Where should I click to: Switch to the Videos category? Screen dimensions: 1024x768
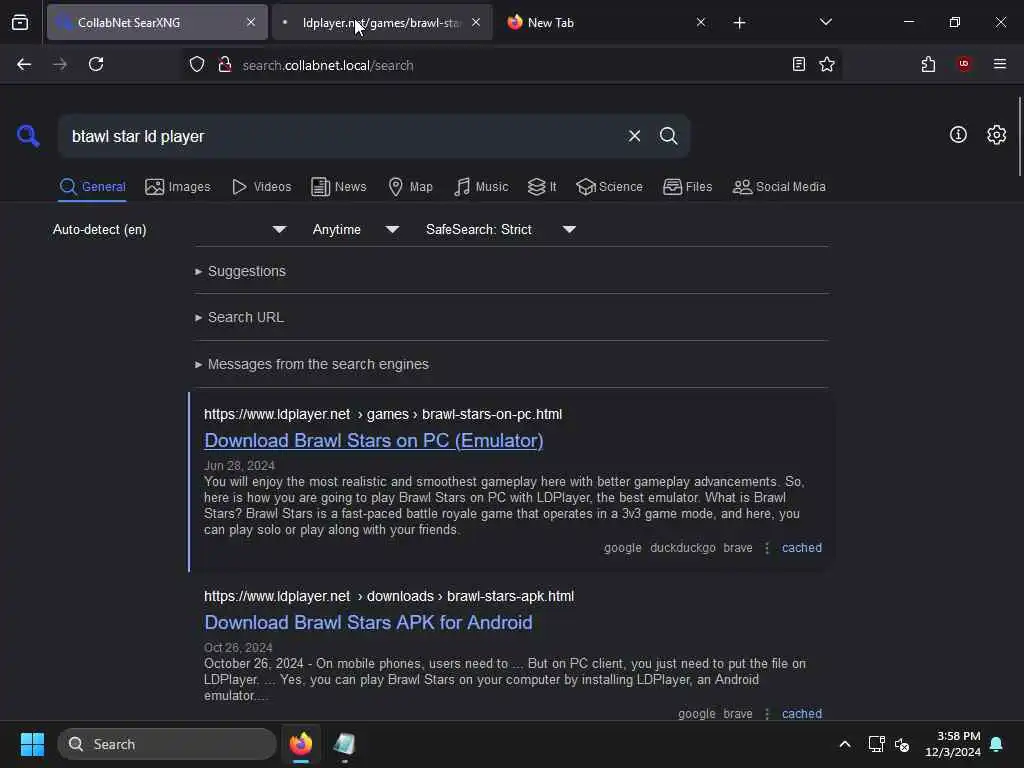click(261, 187)
